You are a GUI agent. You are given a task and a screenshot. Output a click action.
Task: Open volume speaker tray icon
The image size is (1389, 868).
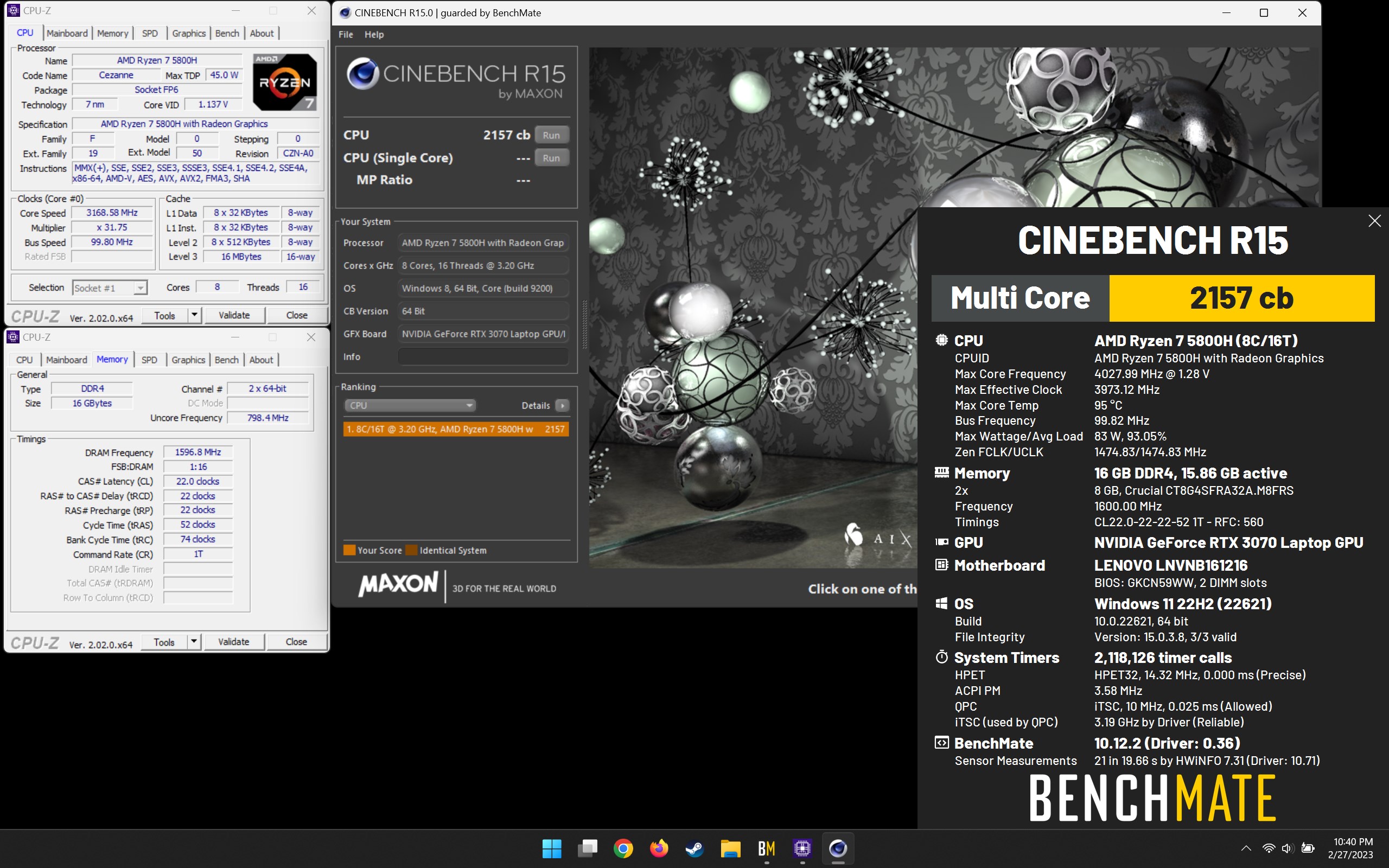coord(1288,848)
